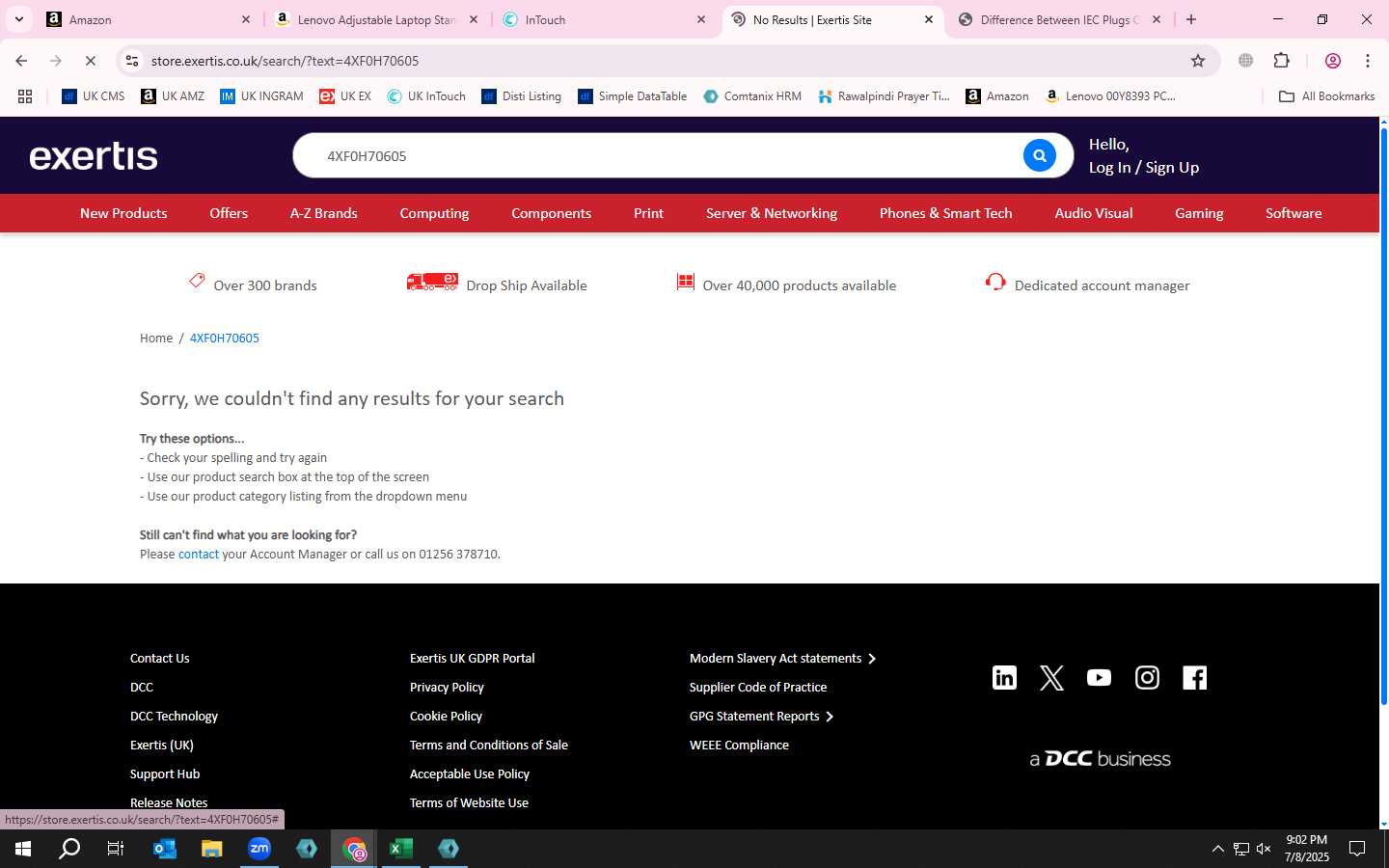
Task: Bookmark this page with the star icon
Action: [1198, 61]
